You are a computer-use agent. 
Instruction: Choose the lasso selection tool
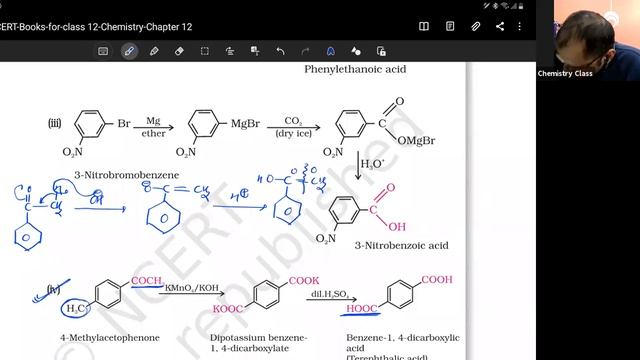204,51
